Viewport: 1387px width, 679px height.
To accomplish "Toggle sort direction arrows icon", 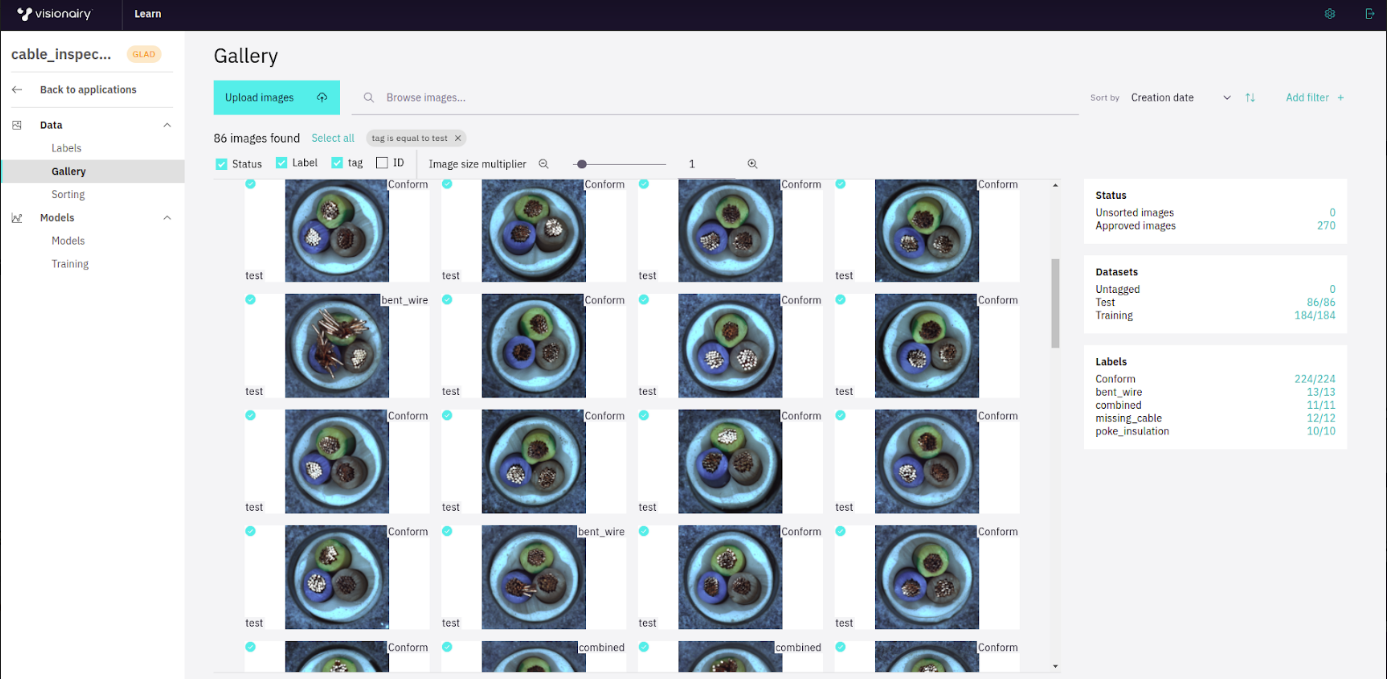I will pos(1250,98).
